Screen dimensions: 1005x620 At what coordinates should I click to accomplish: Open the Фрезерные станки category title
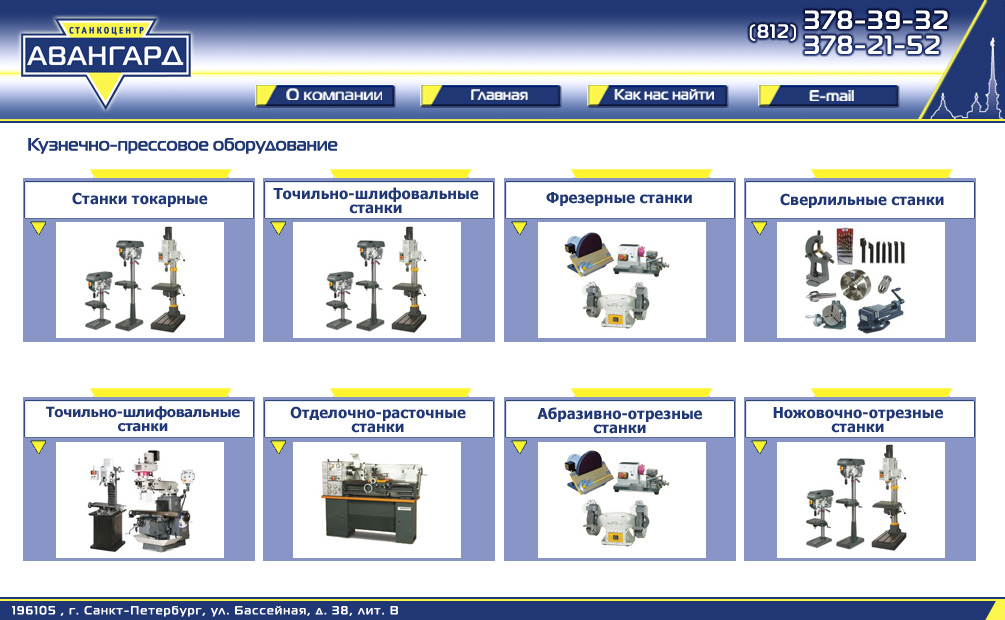[619, 198]
